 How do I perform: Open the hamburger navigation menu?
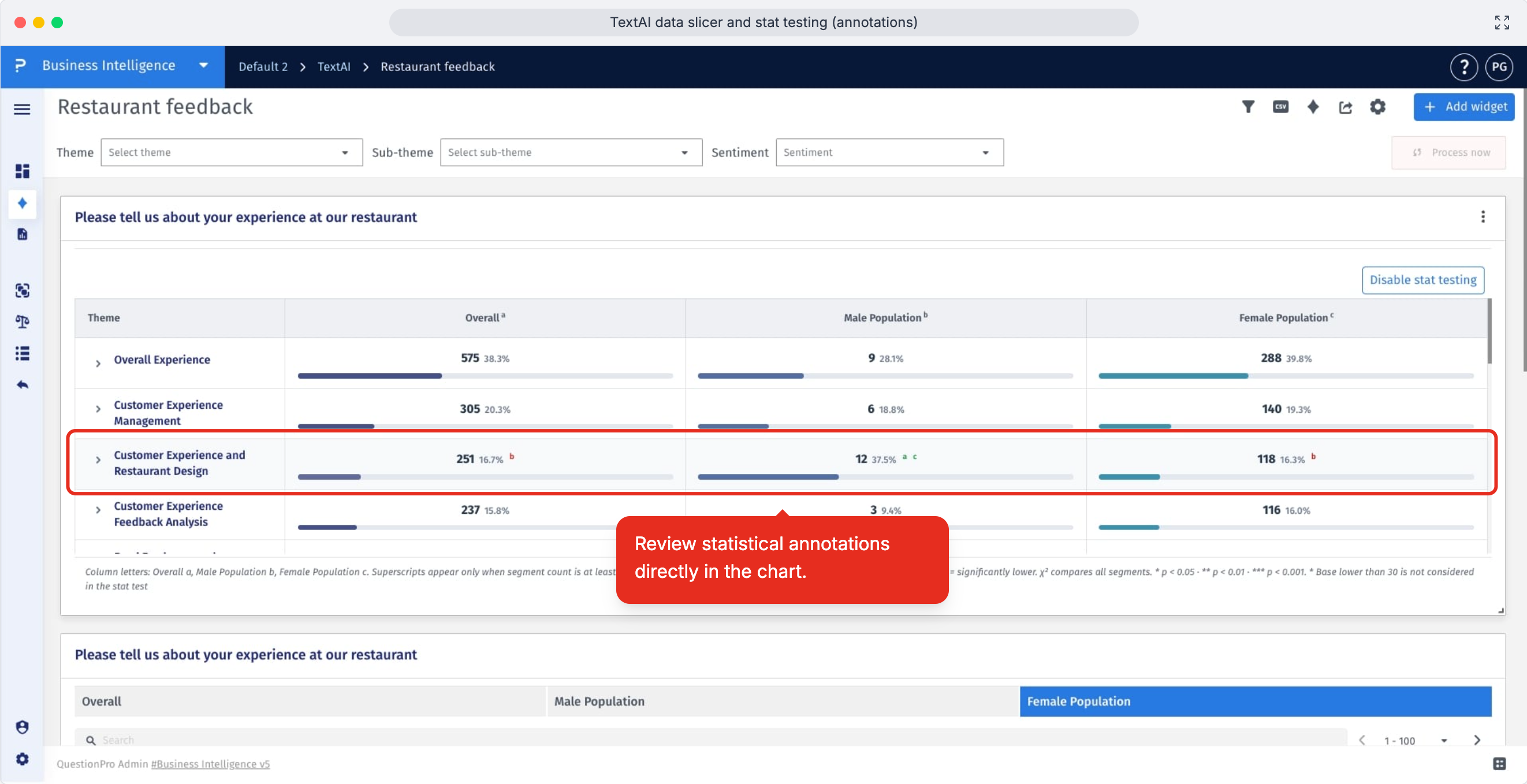pos(22,109)
